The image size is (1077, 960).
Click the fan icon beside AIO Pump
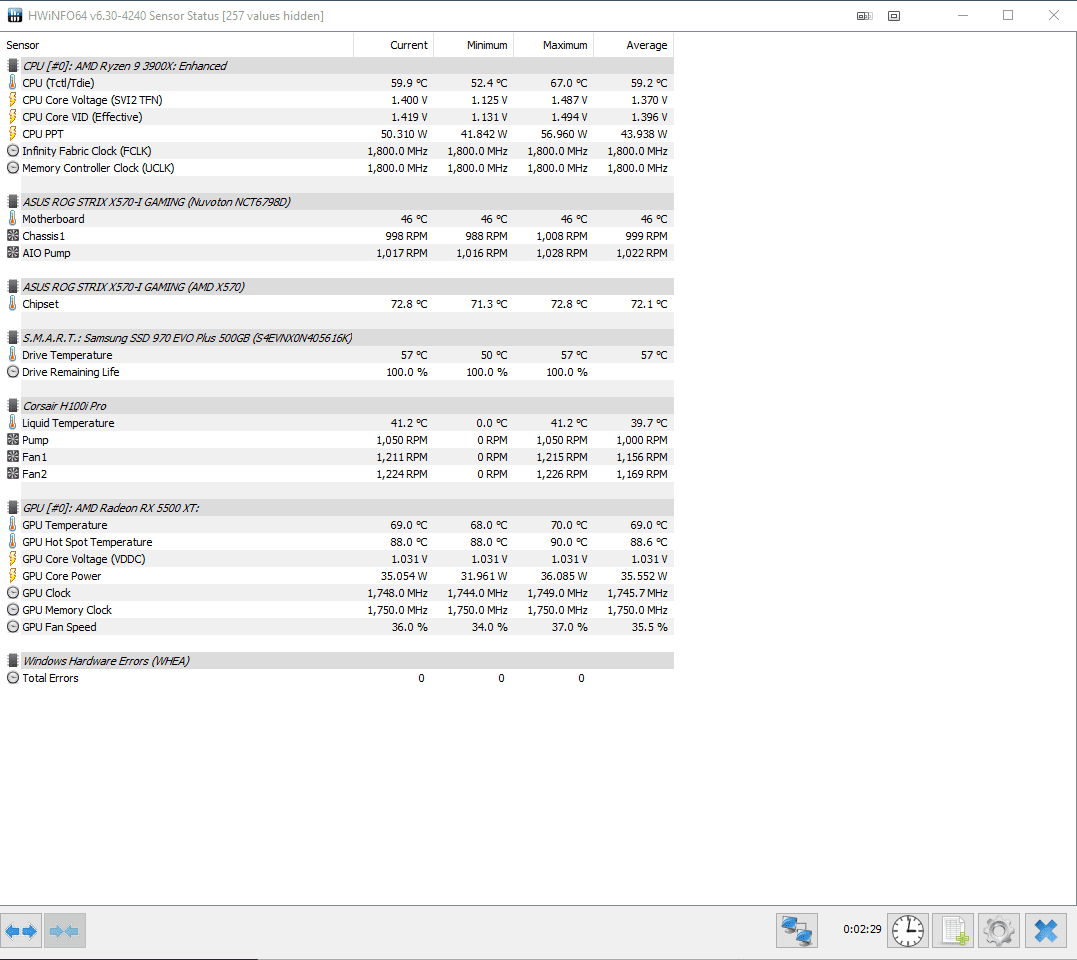[x=12, y=253]
